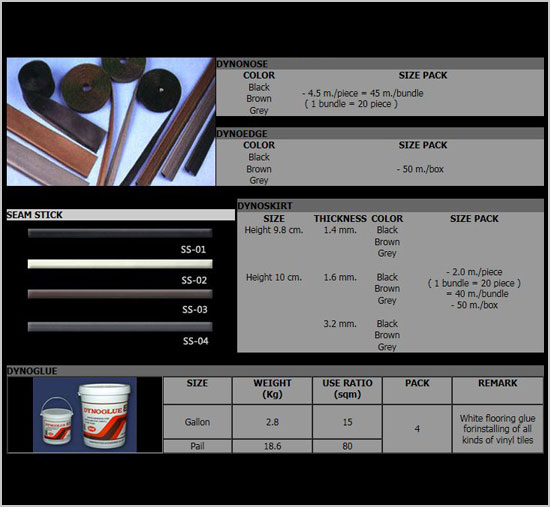Click the 18.6 weight value cell
Image resolution: width=550 pixels, height=507 pixels.
click(272, 446)
